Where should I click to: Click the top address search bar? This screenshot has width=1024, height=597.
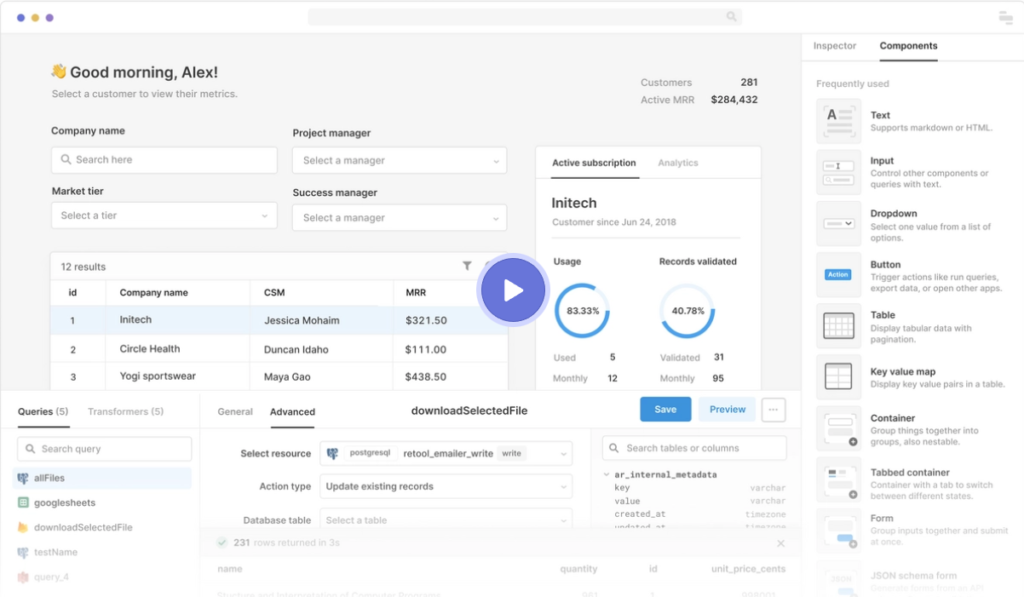(x=524, y=16)
